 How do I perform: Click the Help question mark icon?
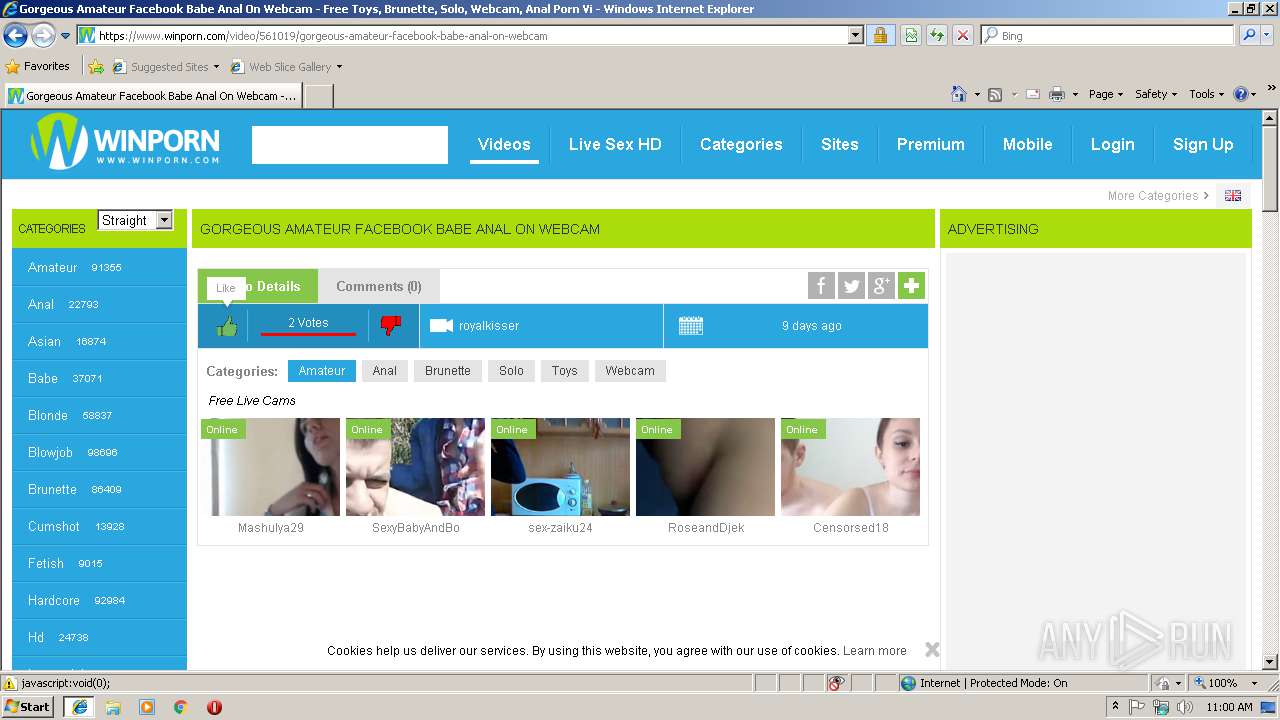[x=1241, y=94]
